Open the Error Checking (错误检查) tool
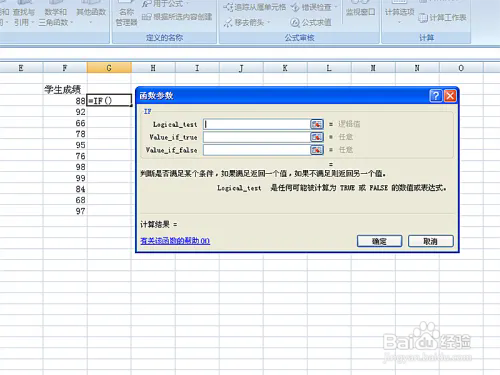Screen dimensions: 500x375 tap(314, 7)
